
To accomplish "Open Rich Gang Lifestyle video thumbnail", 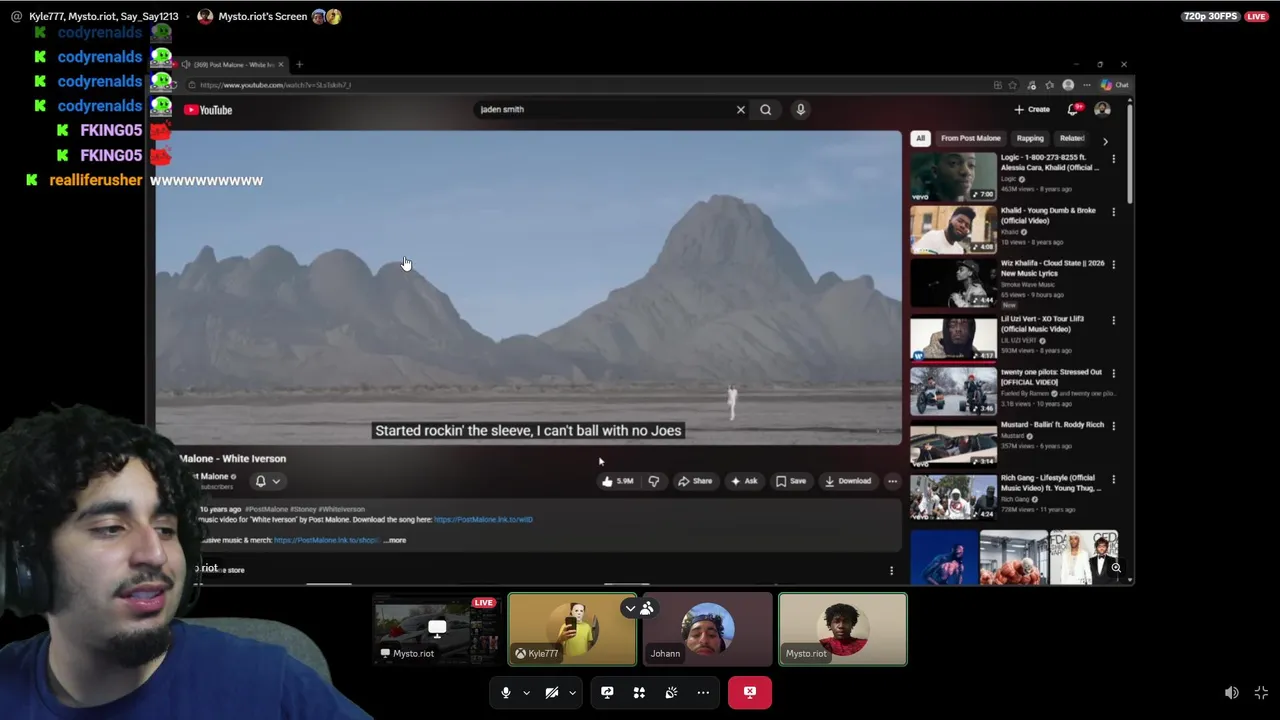I will [x=953, y=497].
